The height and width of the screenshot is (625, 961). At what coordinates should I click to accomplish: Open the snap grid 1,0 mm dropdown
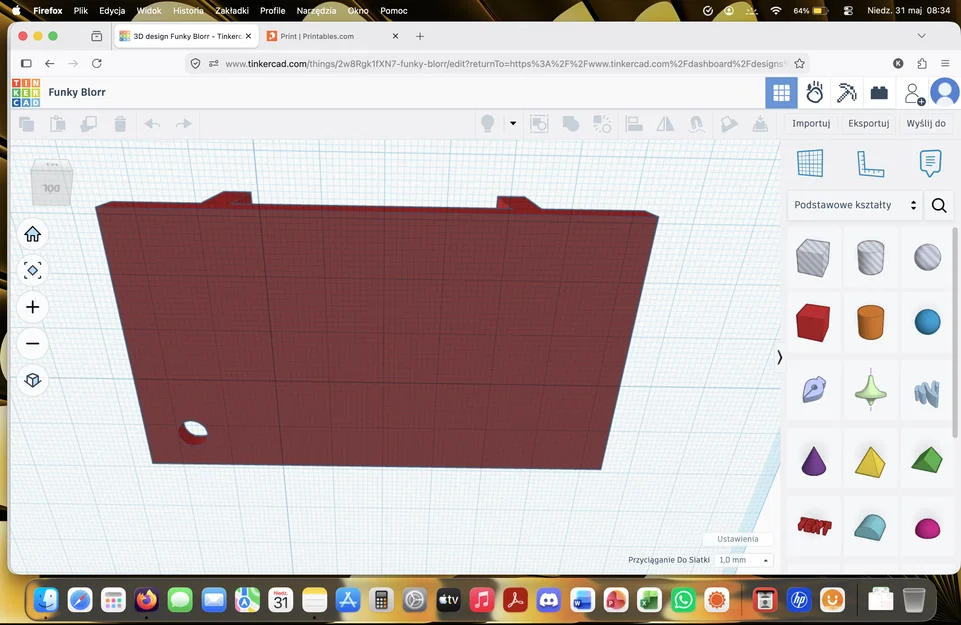click(x=743, y=560)
